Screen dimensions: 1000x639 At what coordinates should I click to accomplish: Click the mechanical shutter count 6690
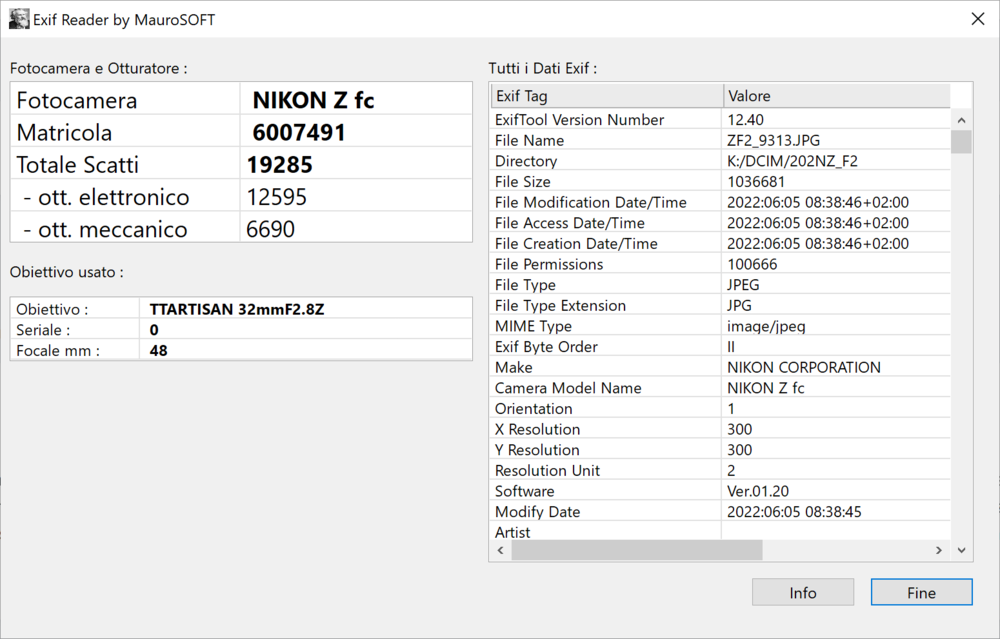pyautogui.click(x=270, y=229)
